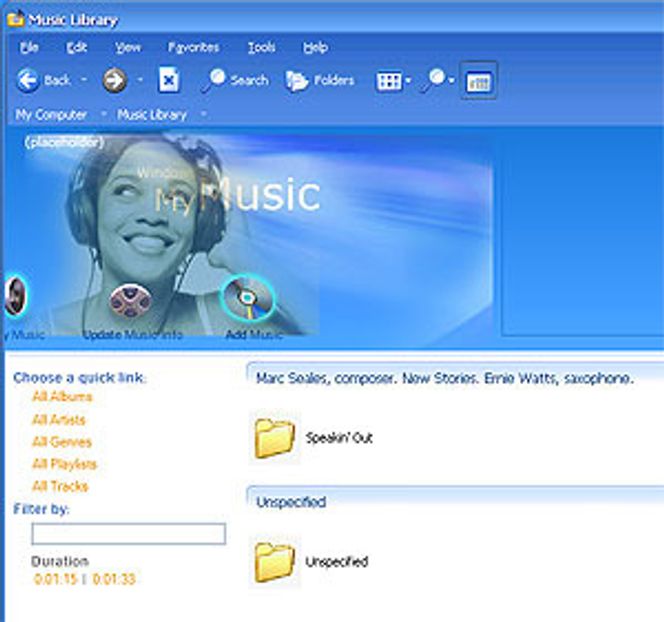This screenshot has height=622, width=664.
Task: Click the My Computer breadcrumb
Action: 51,114
